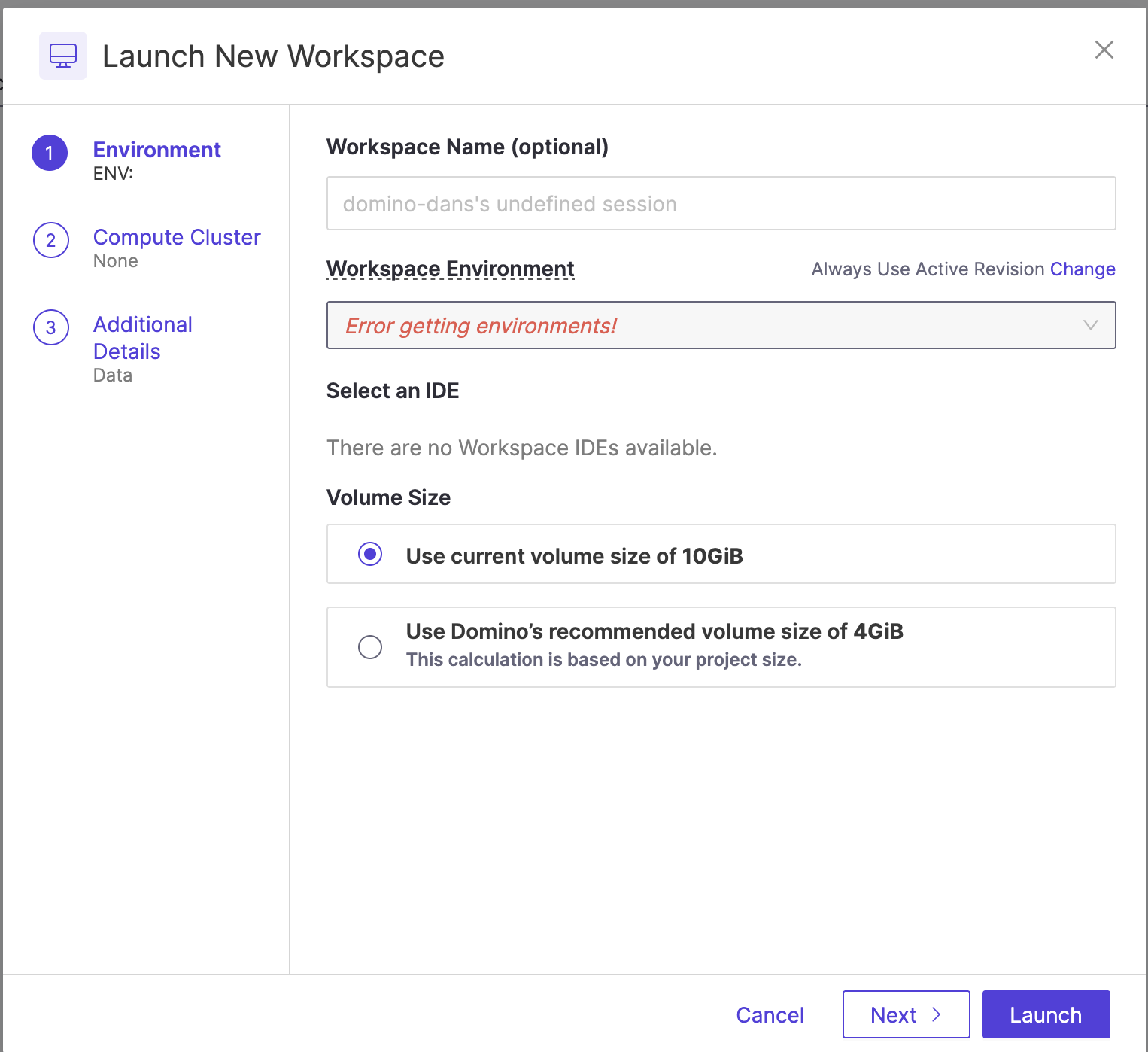Focus the Workspace Name input field

point(721,203)
